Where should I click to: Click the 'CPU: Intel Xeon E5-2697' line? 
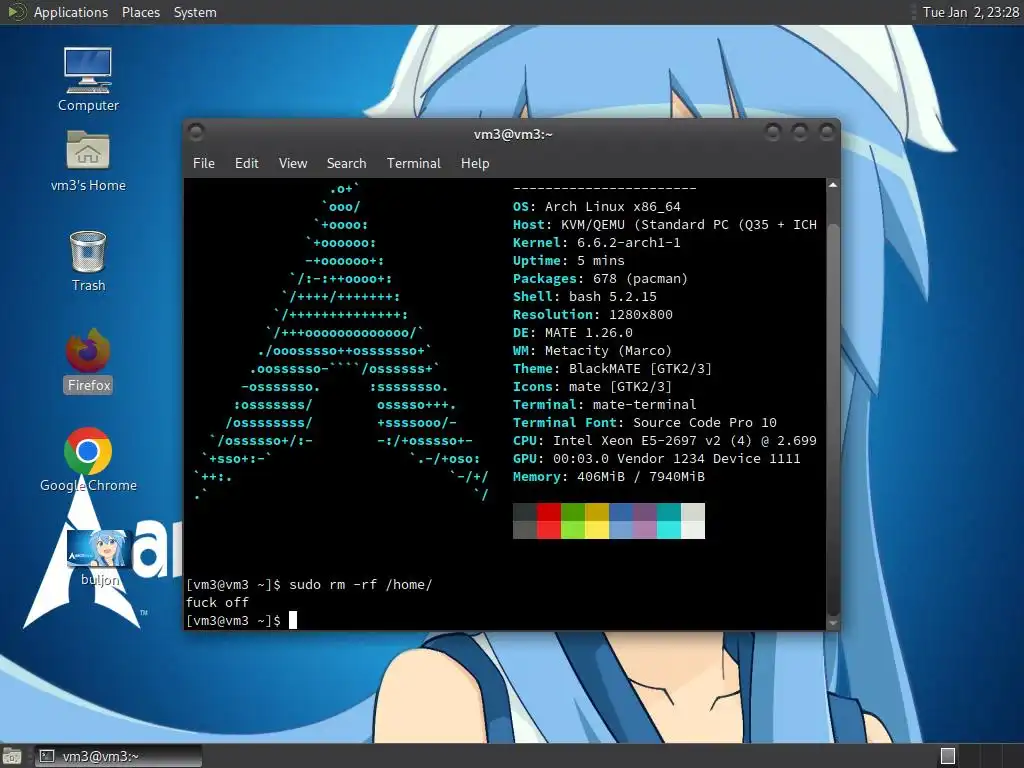[664, 440]
